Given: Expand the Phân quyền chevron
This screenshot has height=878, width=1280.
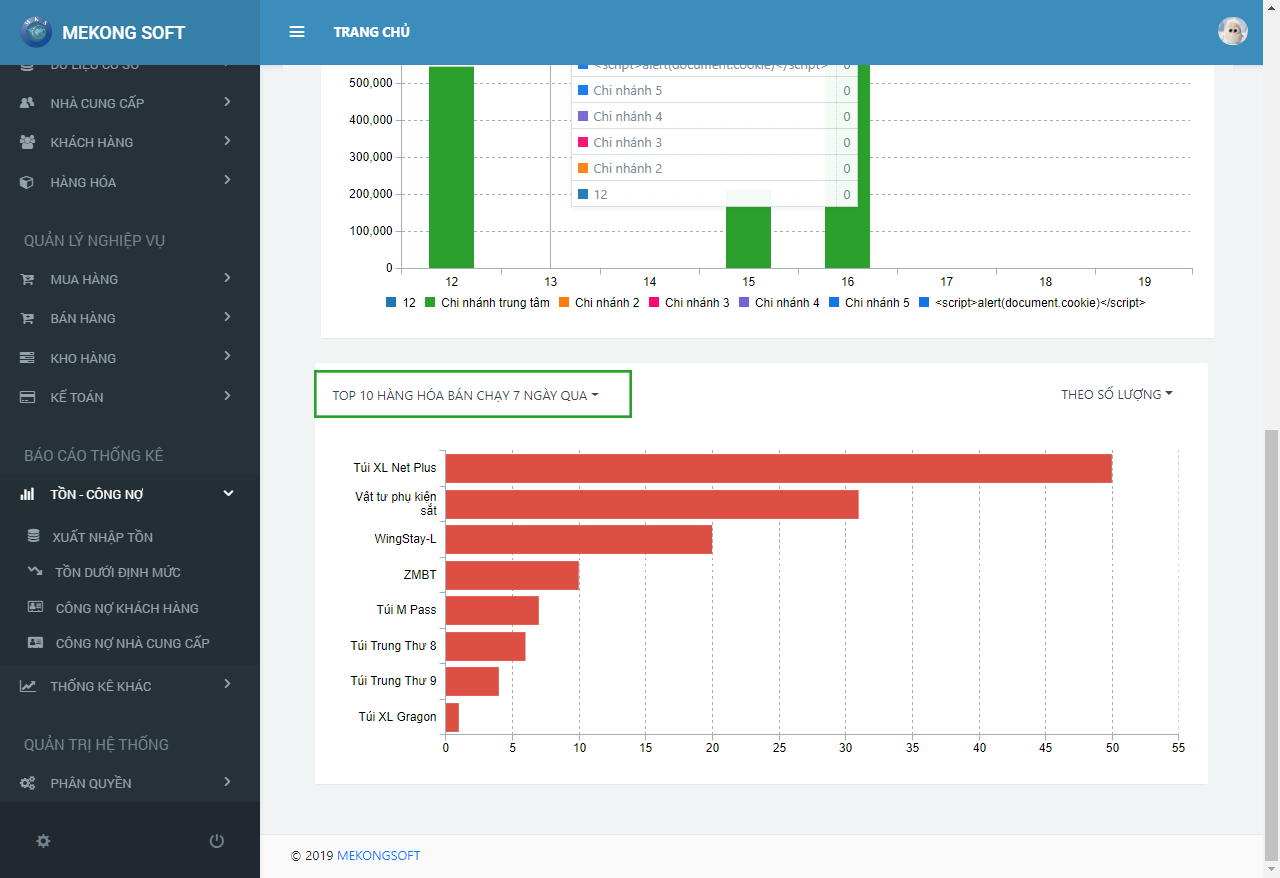Looking at the screenshot, I should coord(228,782).
